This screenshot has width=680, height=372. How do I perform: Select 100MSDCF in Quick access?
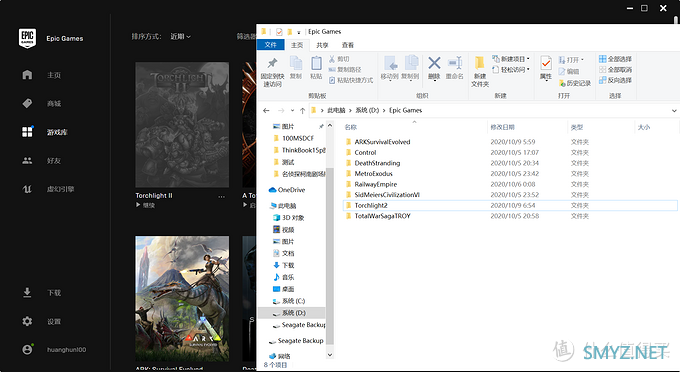[x=293, y=138]
